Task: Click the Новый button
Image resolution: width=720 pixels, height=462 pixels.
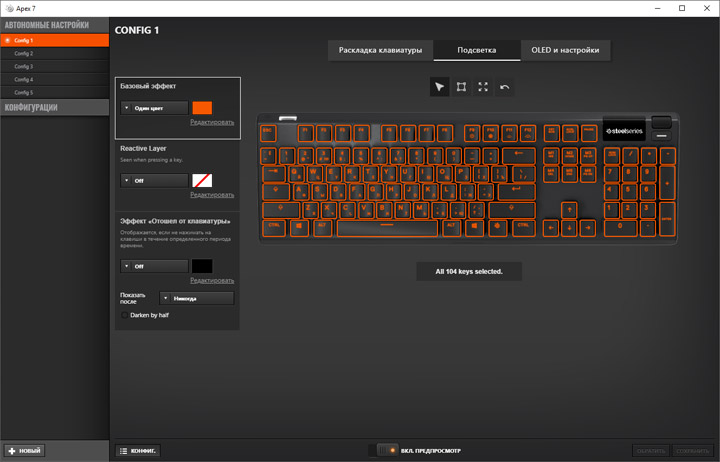Action: click(24, 451)
